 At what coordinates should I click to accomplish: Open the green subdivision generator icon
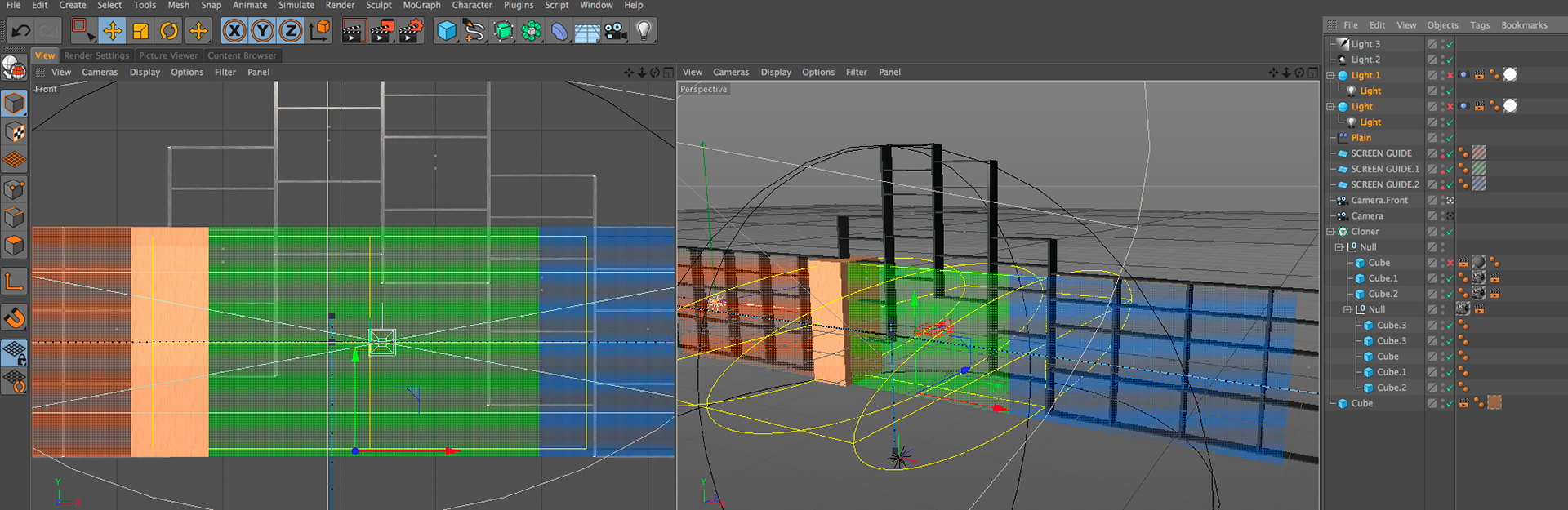click(503, 31)
